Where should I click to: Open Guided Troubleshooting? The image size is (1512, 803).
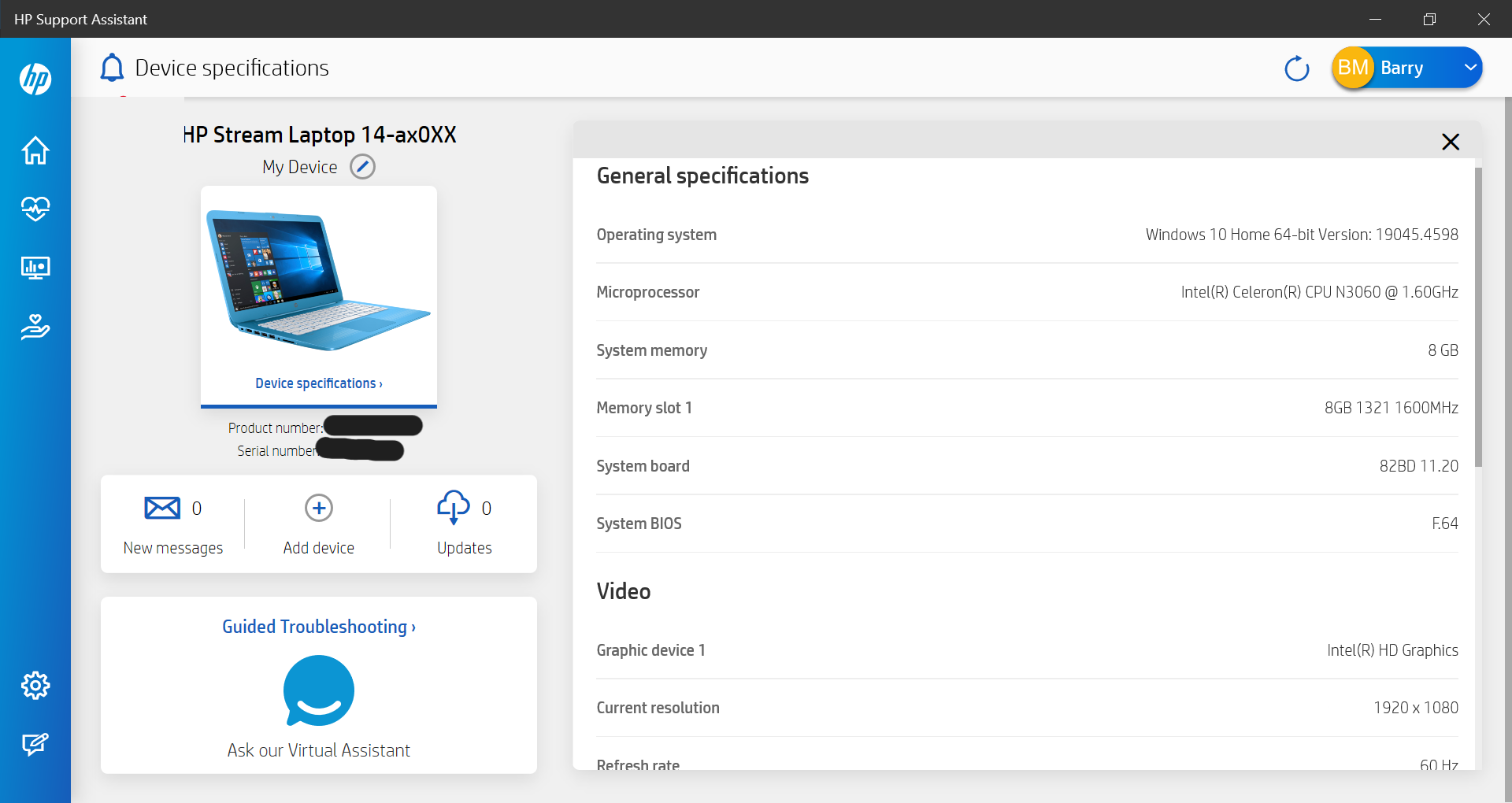[318, 627]
